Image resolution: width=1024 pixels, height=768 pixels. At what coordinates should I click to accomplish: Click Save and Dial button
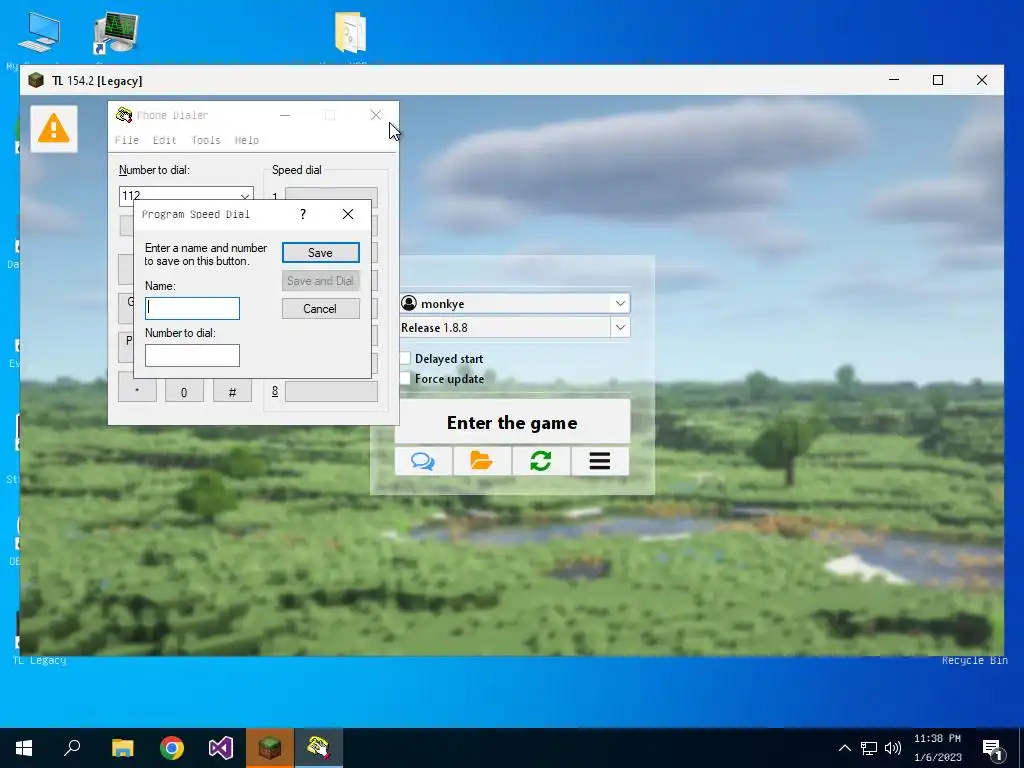tap(321, 281)
